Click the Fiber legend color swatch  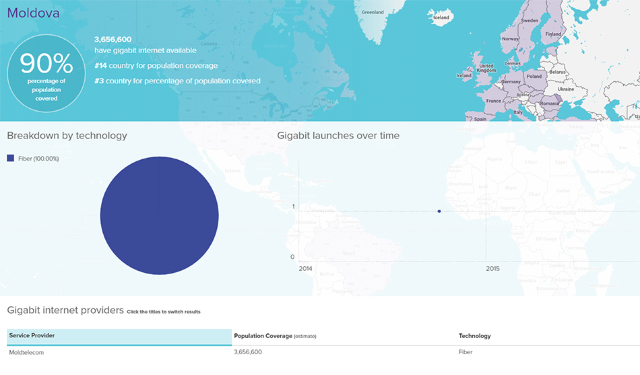11,158
